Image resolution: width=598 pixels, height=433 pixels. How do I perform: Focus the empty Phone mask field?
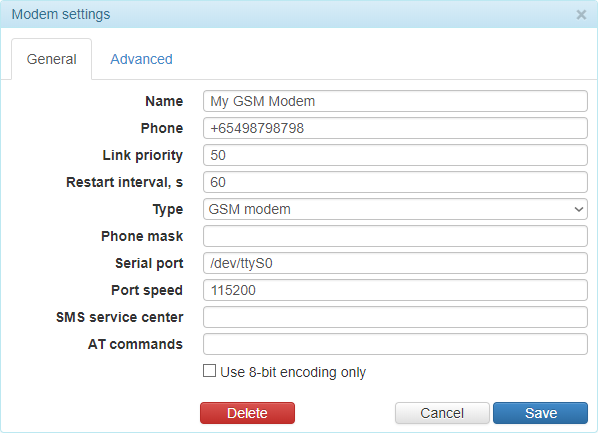[x=395, y=236]
